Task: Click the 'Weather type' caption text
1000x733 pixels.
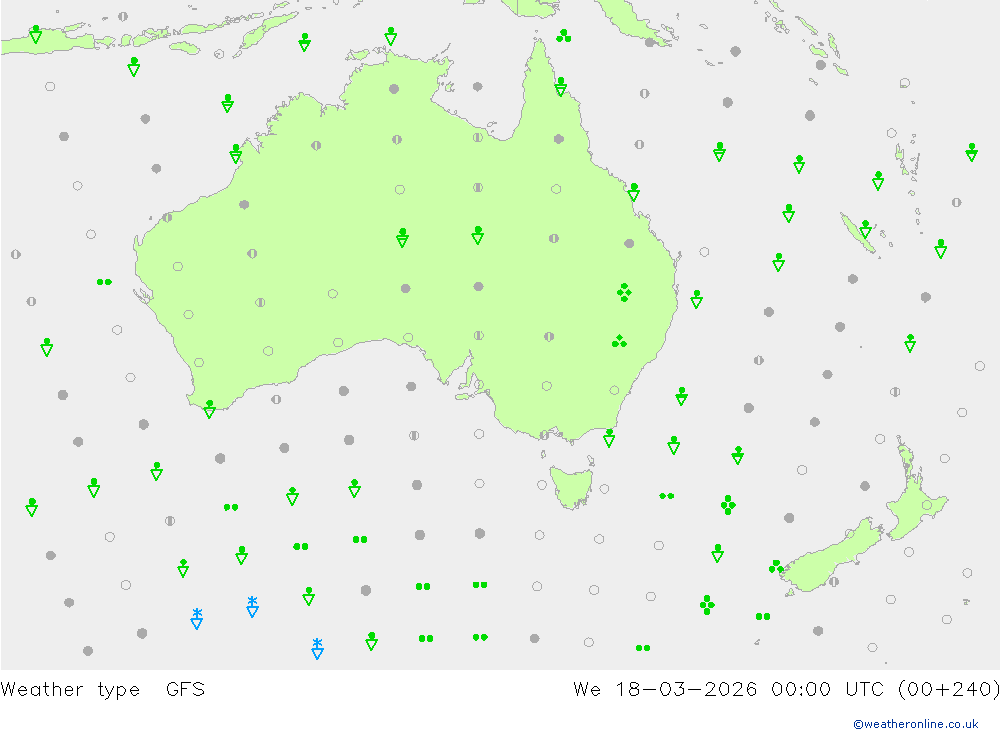Action: (70, 689)
